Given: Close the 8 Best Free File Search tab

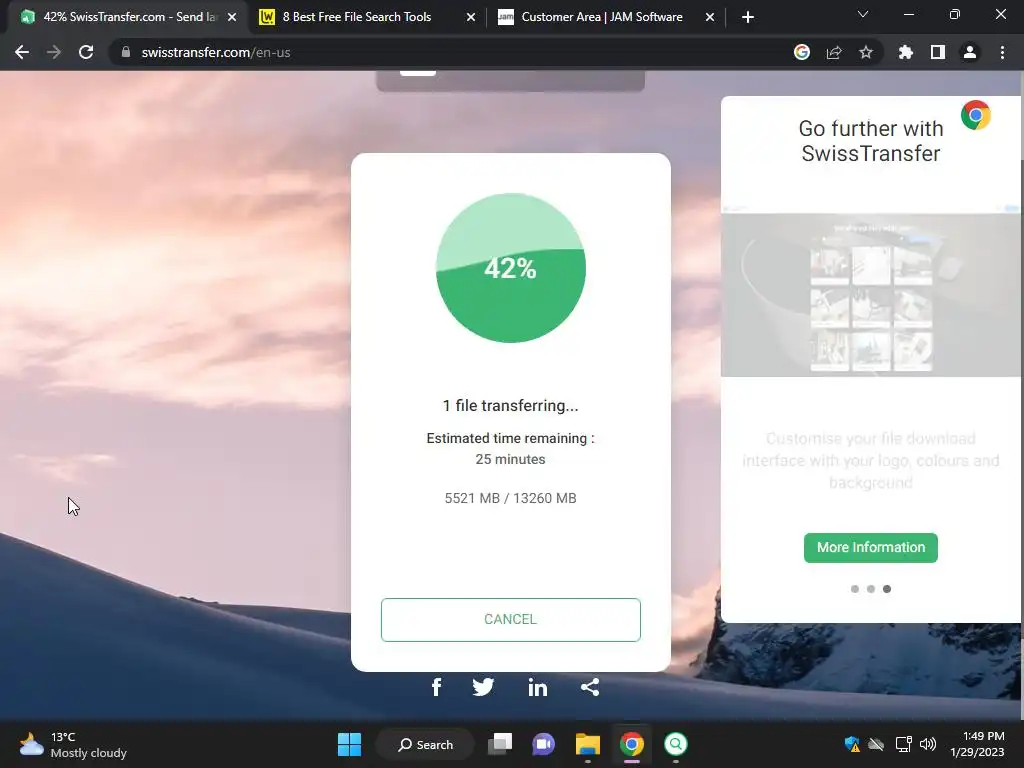Looking at the screenshot, I should [x=471, y=18].
